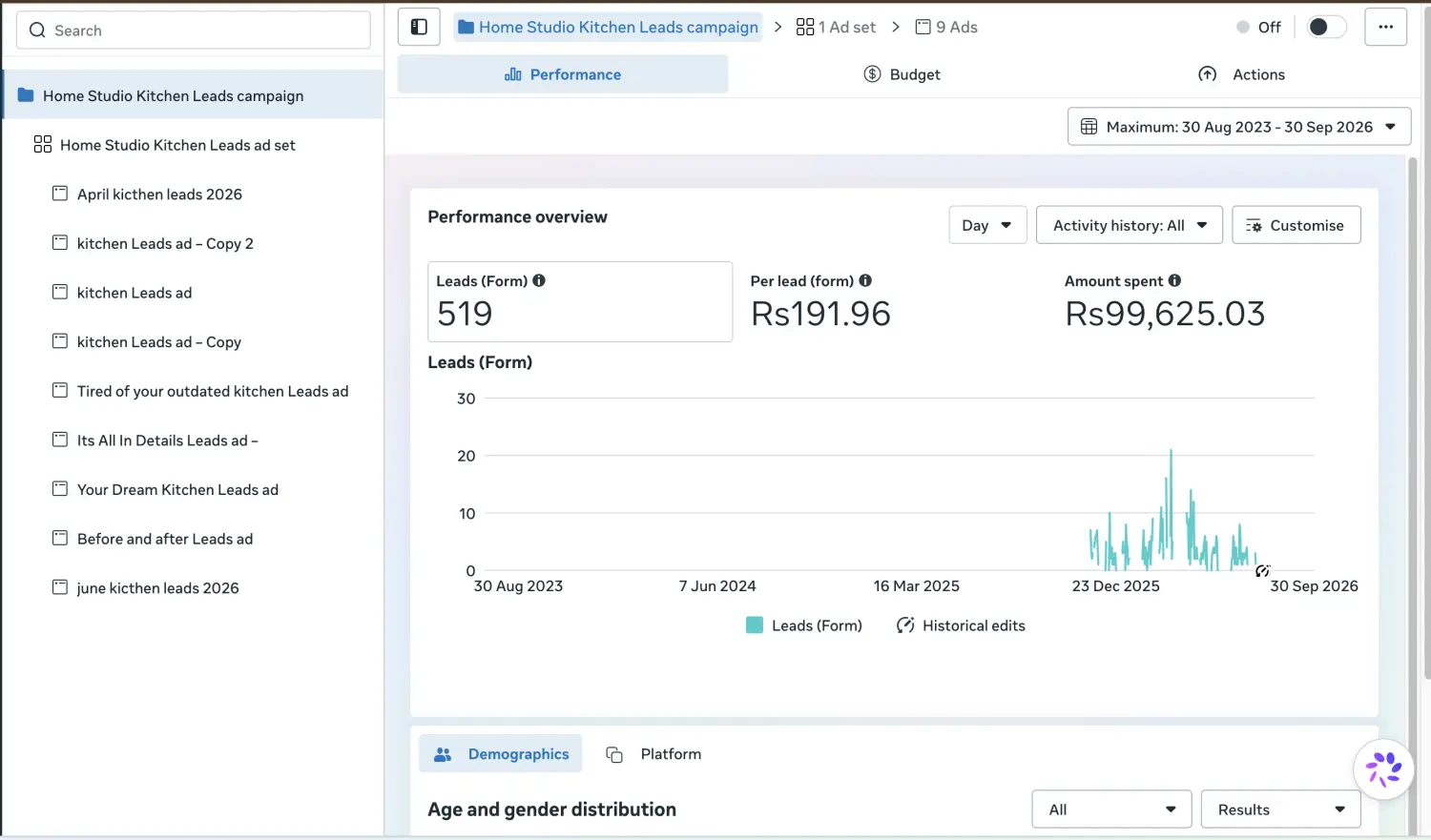Click the Meta AI assistant sparkle icon
The height and width of the screenshot is (840, 1431).
click(x=1383, y=768)
